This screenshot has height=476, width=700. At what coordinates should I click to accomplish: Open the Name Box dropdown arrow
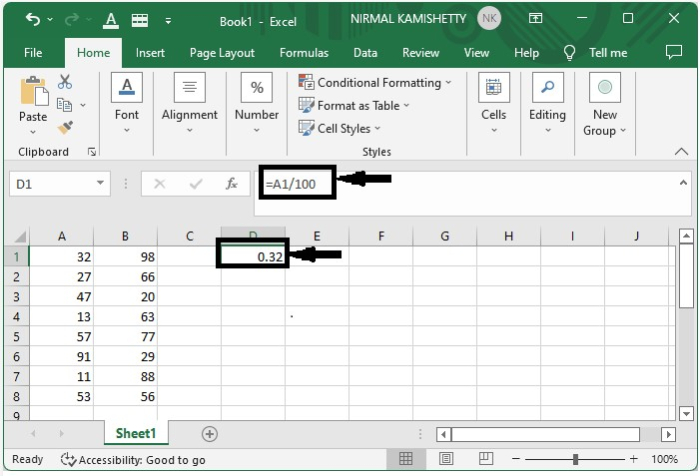click(100, 183)
